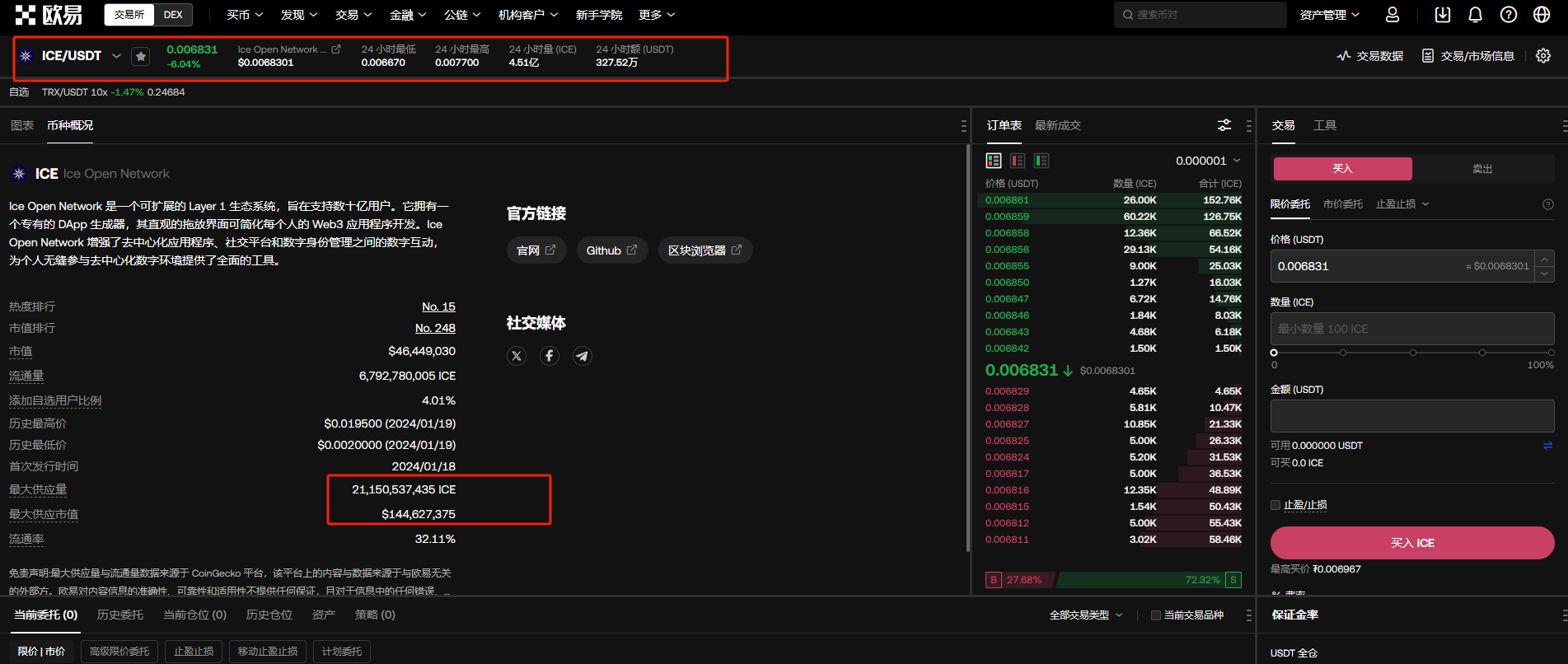Check the 当前交易品种 filter box
Viewport: 1568px width, 664px height.
coord(1156,615)
